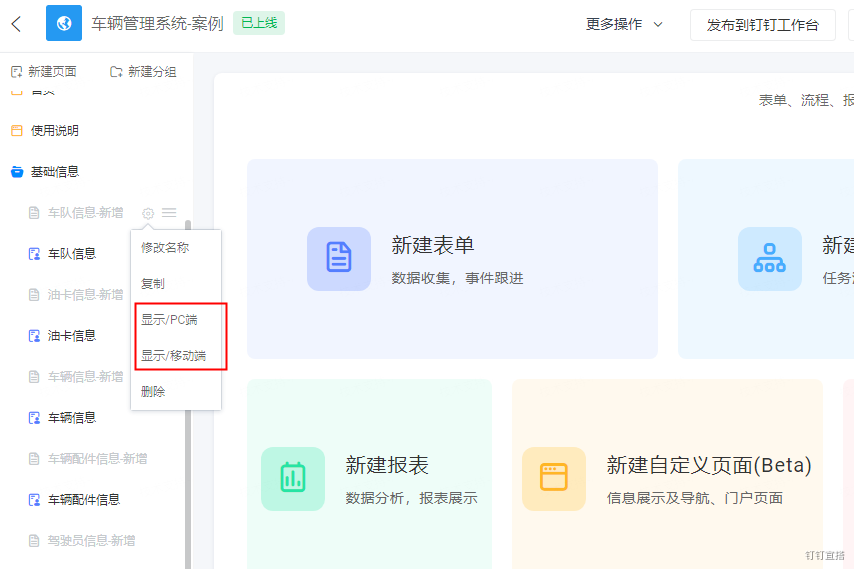Open the 更多操作 dropdown

(624, 25)
